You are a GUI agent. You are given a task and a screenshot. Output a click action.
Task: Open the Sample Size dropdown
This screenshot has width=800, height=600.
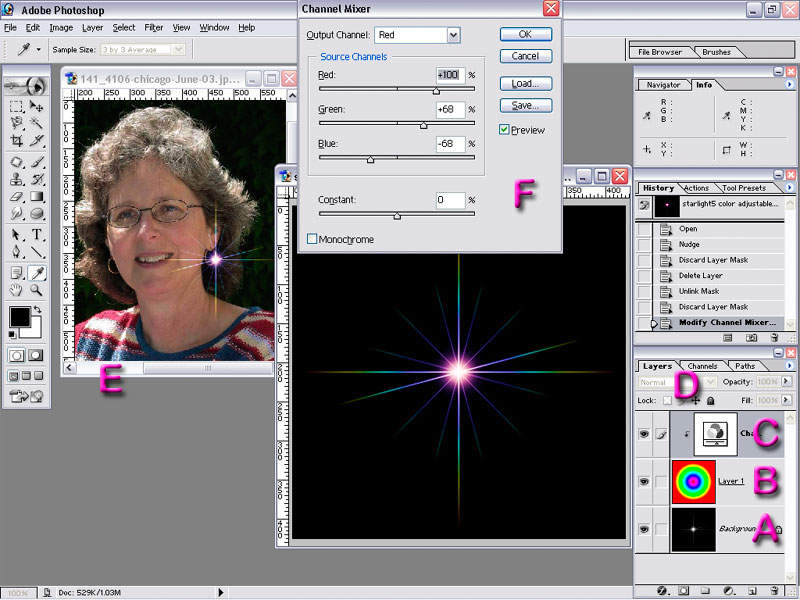point(178,49)
